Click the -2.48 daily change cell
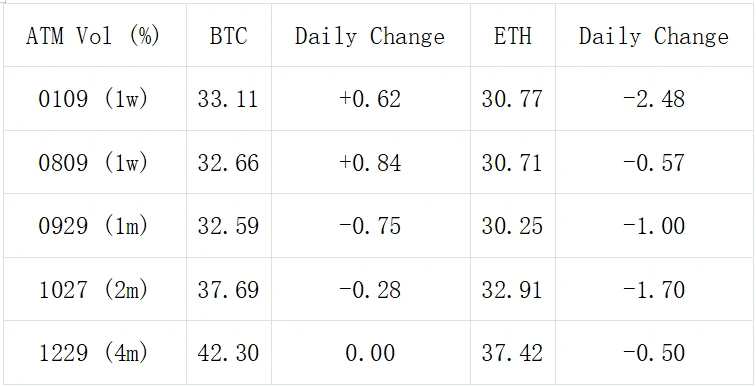 [x=655, y=99]
